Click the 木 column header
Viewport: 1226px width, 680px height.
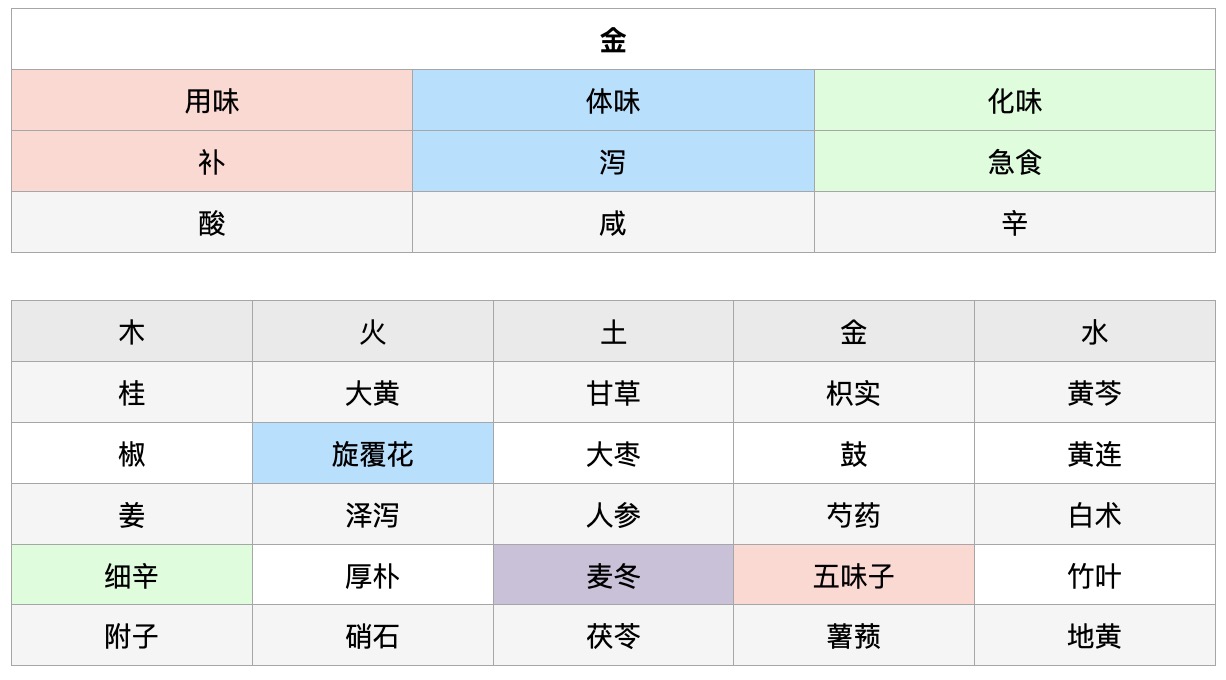[x=132, y=332]
